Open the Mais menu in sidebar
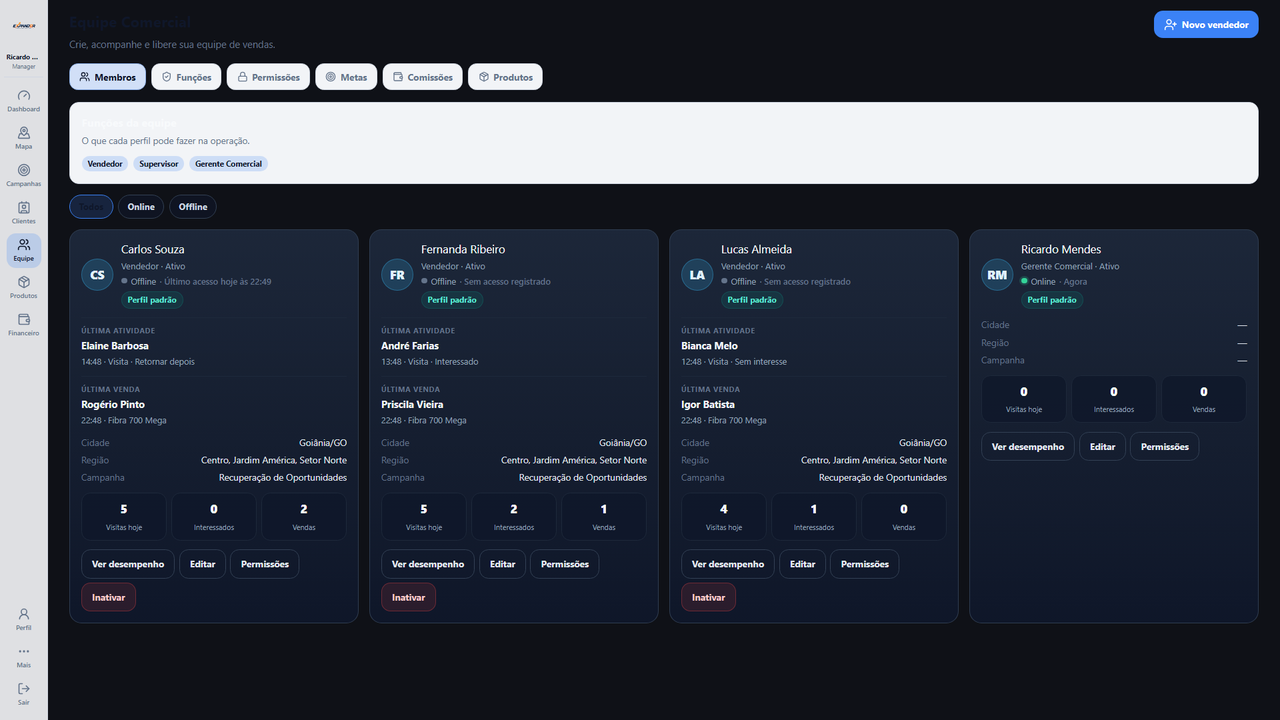The image size is (1280, 720). pyautogui.click(x=24, y=657)
